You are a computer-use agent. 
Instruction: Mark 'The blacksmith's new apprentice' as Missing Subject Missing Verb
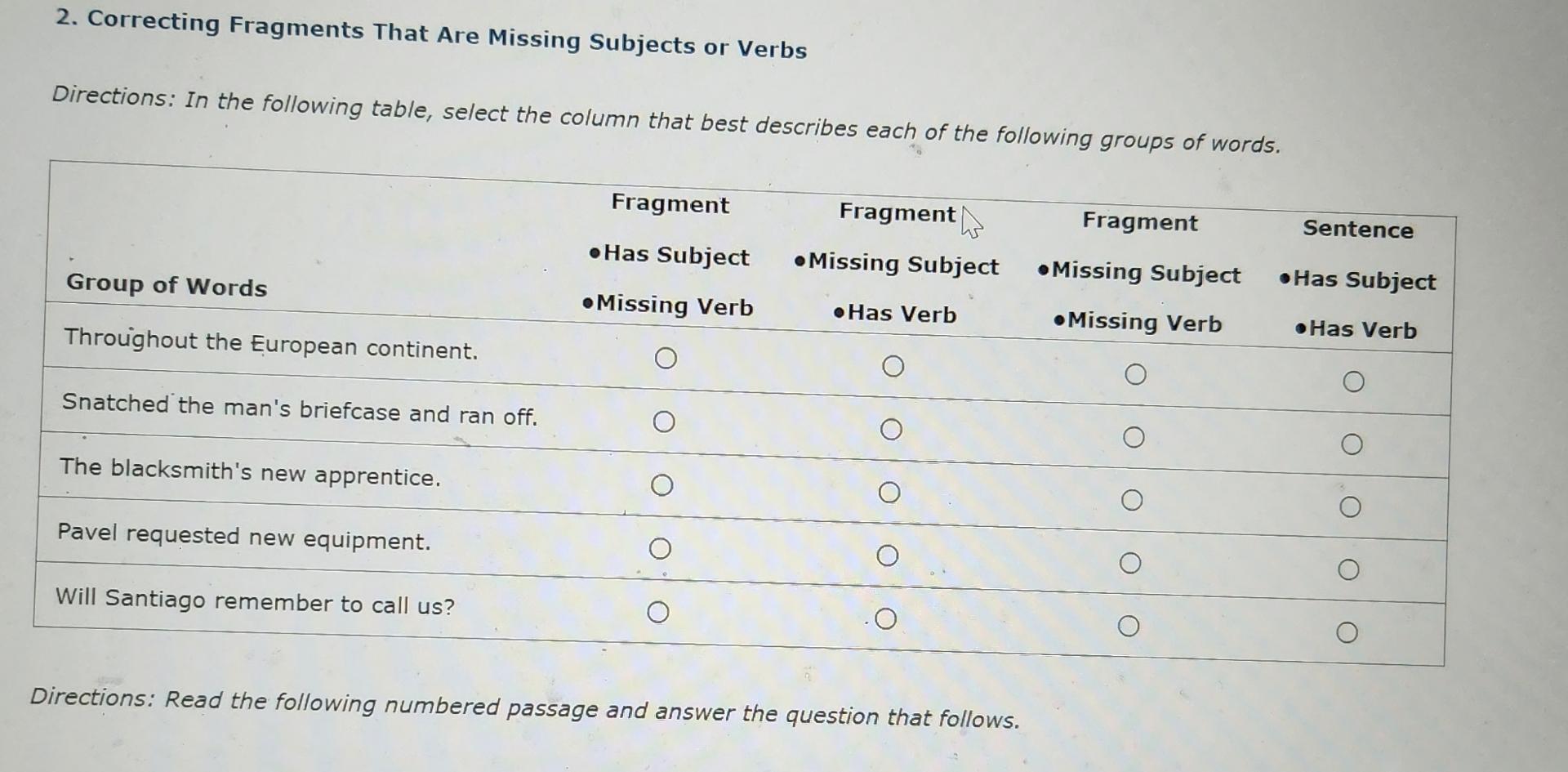pos(1133,500)
